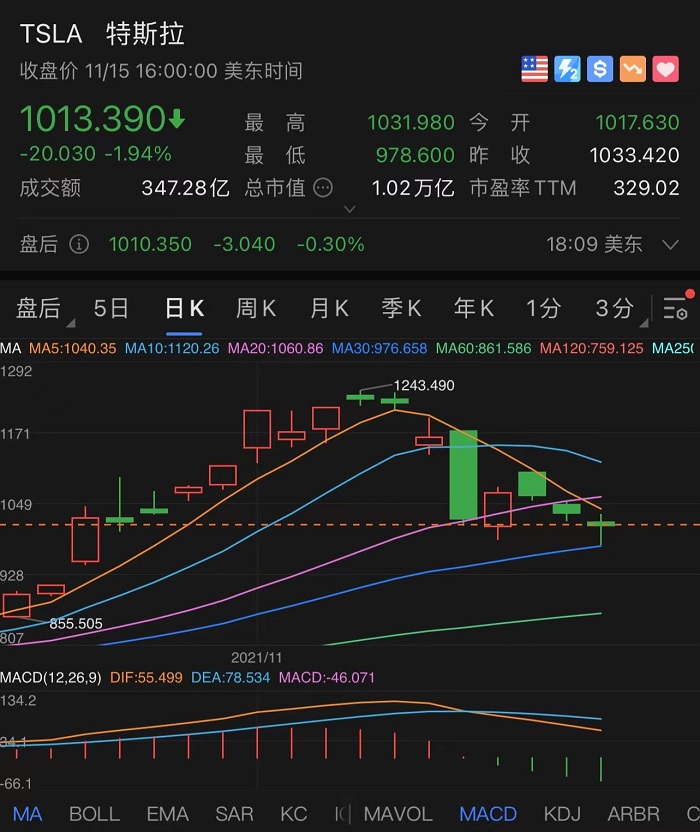Tap the blue dollar sign icon
The image size is (700, 832).
[600, 69]
